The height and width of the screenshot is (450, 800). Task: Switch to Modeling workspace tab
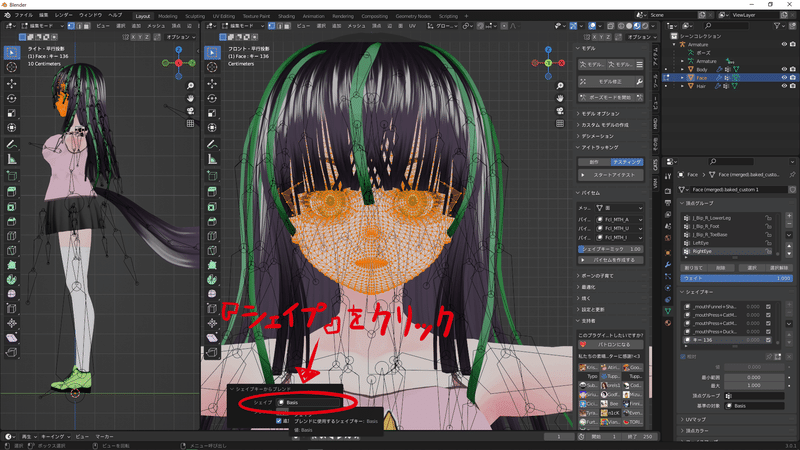pos(167,16)
